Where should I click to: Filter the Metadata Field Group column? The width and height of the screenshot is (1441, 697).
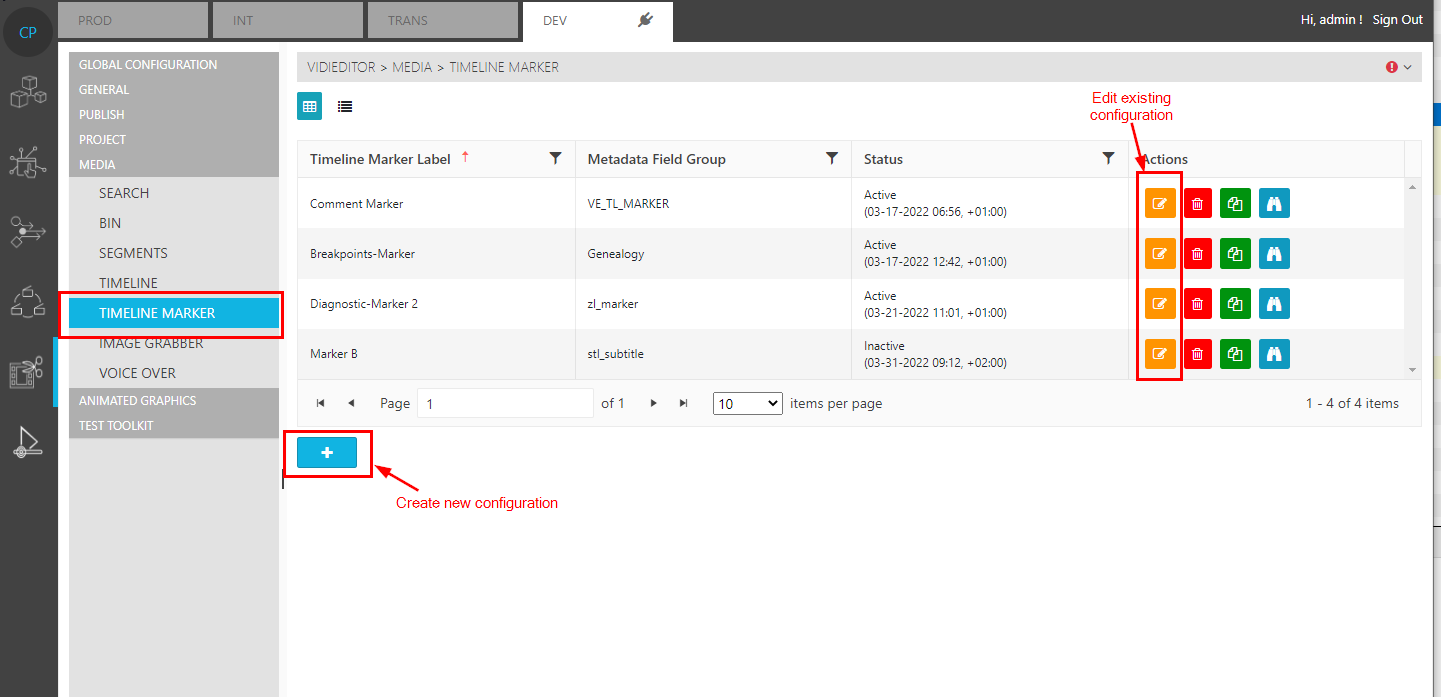click(831, 159)
